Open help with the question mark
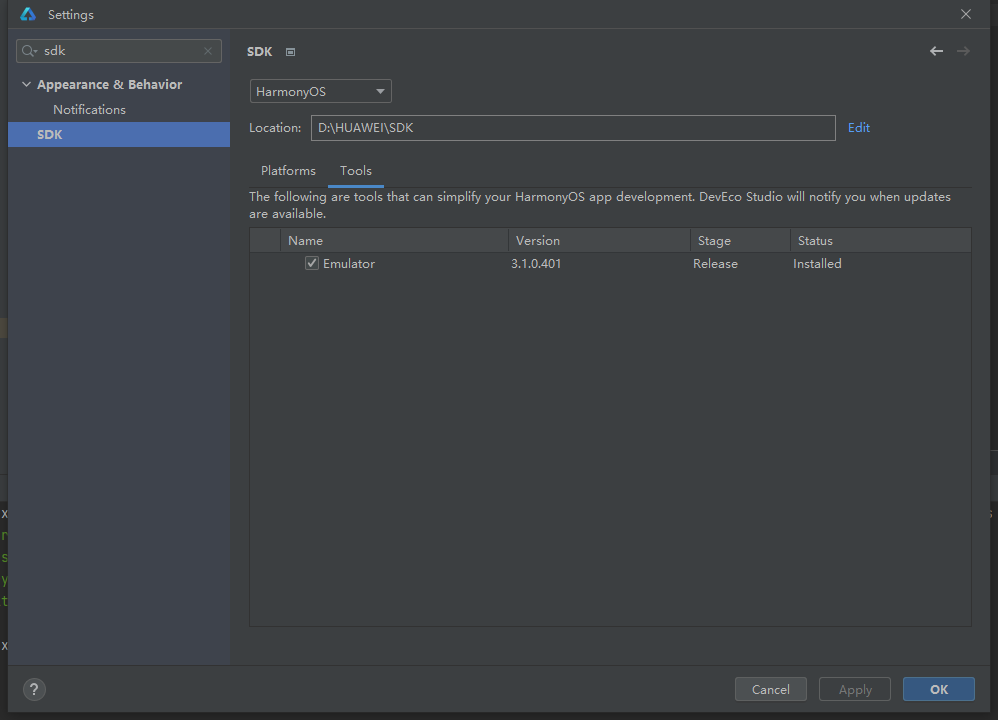This screenshot has height=720, width=998. pos(34,689)
